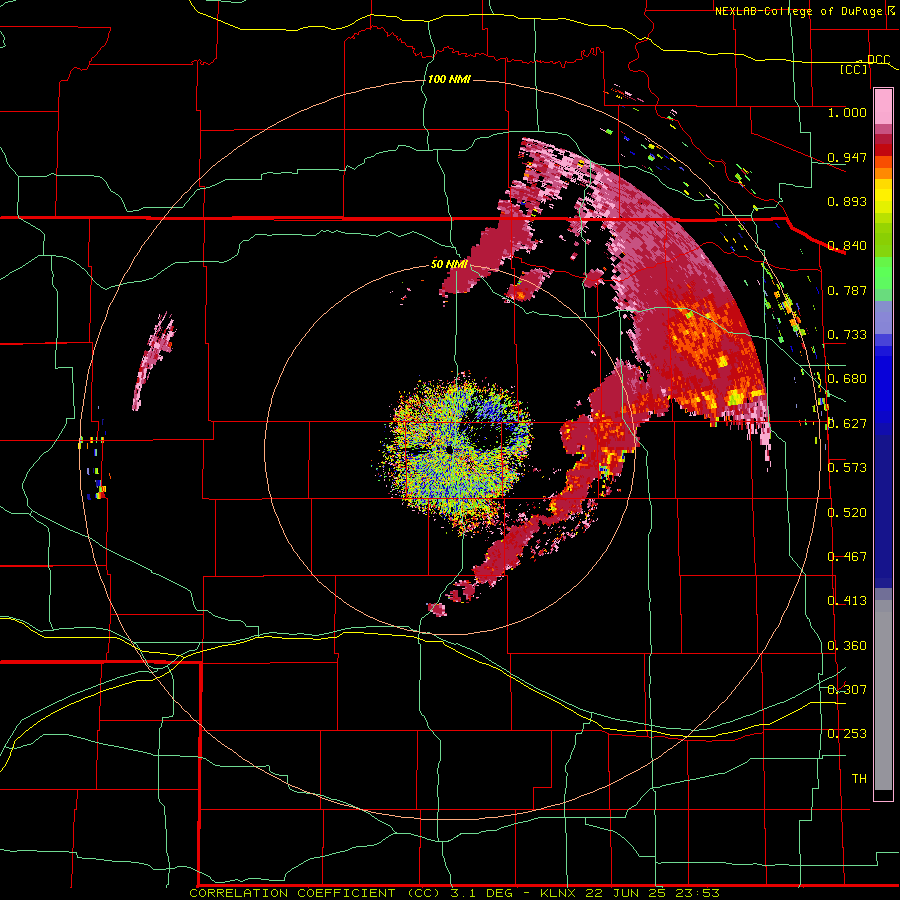This screenshot has width=900, height=900.
Task: Click the 0.573 legend value
Action: pyautogui.click(x=847, y=468)
